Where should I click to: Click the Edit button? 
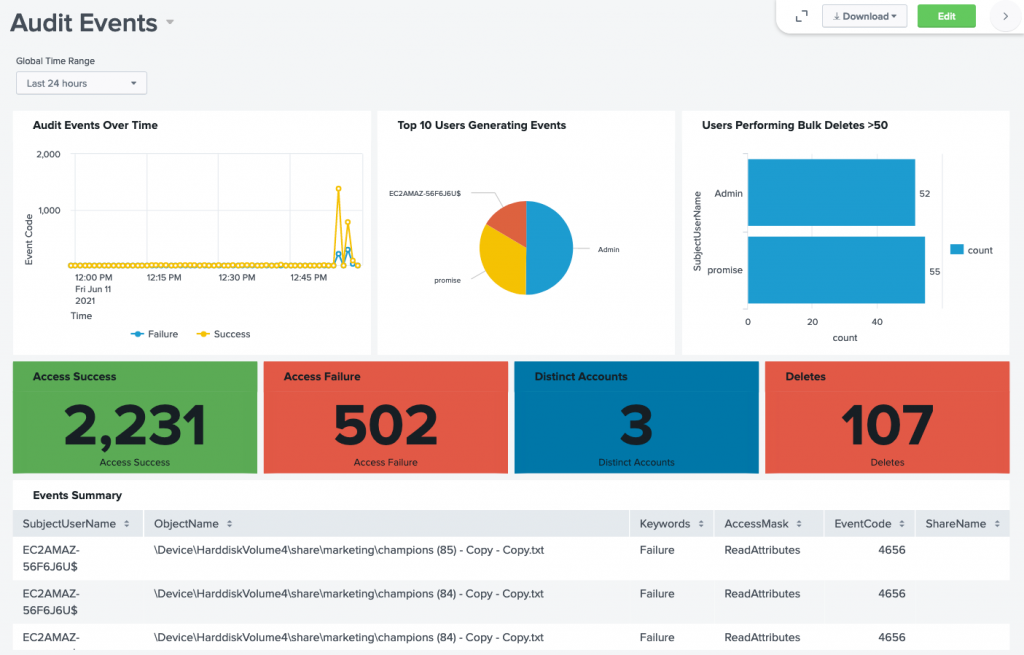pos(946,16)
